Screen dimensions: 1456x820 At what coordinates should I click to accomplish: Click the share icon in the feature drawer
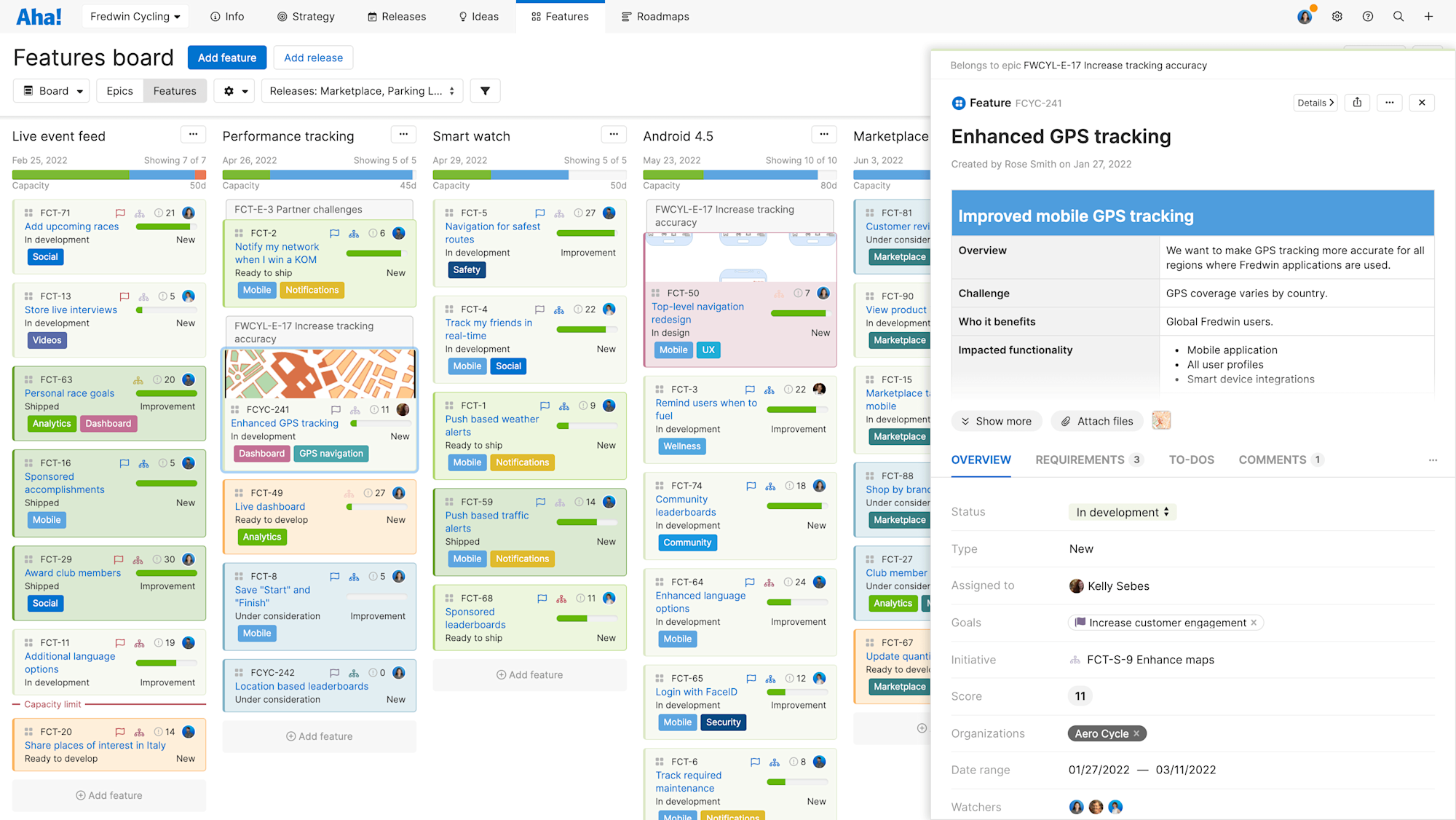(x=1356, y=103)
